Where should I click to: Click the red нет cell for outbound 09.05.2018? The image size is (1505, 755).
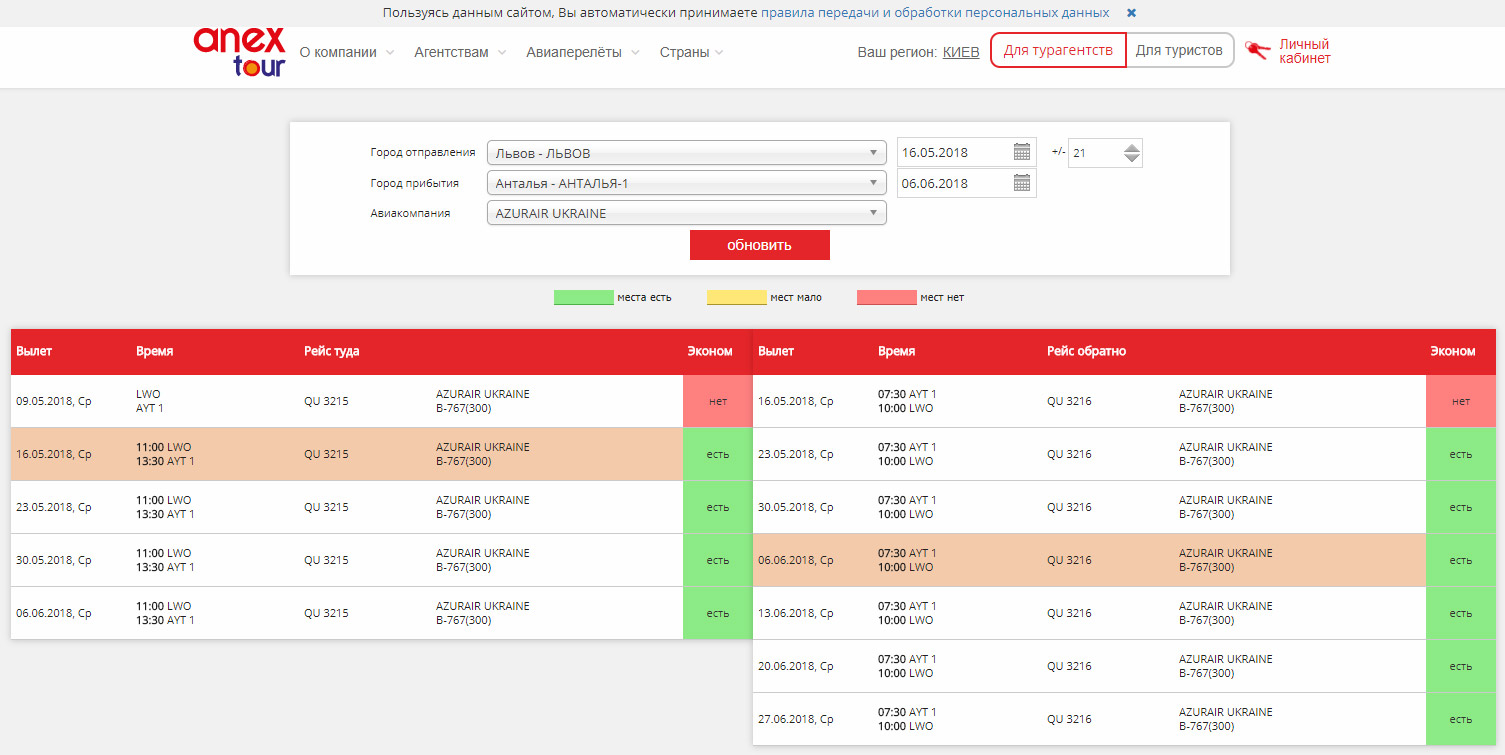pos(718,401)
